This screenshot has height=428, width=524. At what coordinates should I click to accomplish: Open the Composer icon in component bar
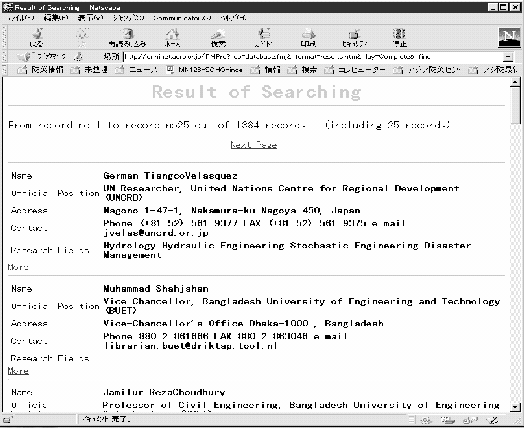[493, 420]
